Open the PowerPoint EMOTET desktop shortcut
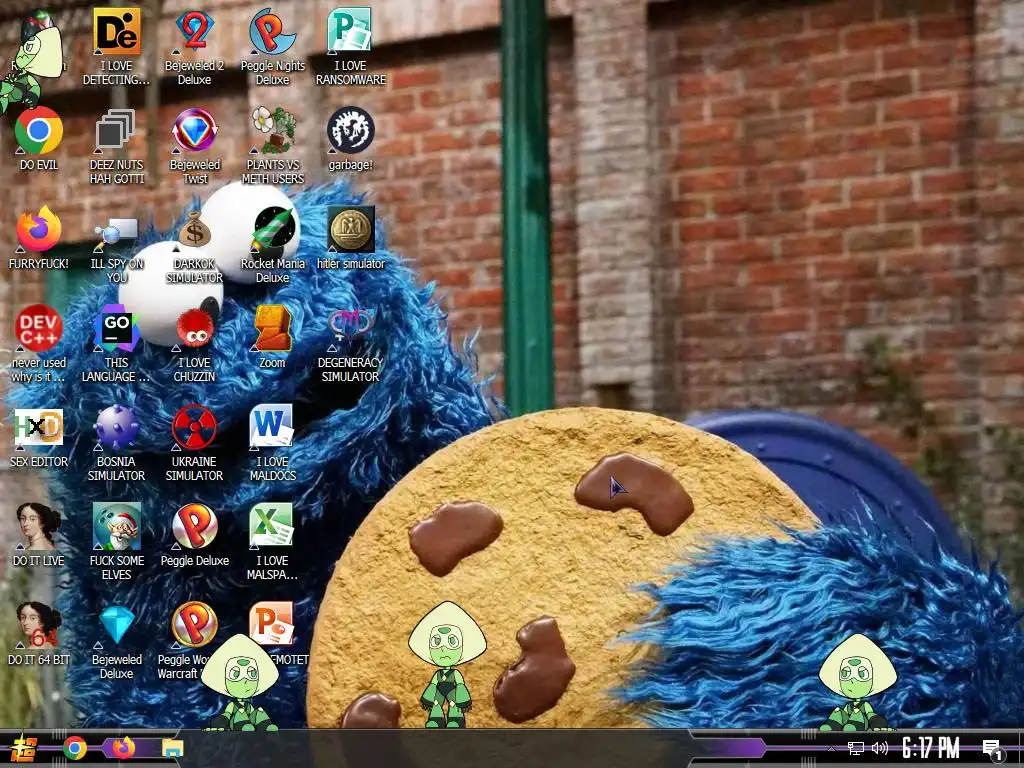The height and width of the screenshot is (768, 1024). coord(272,624)
